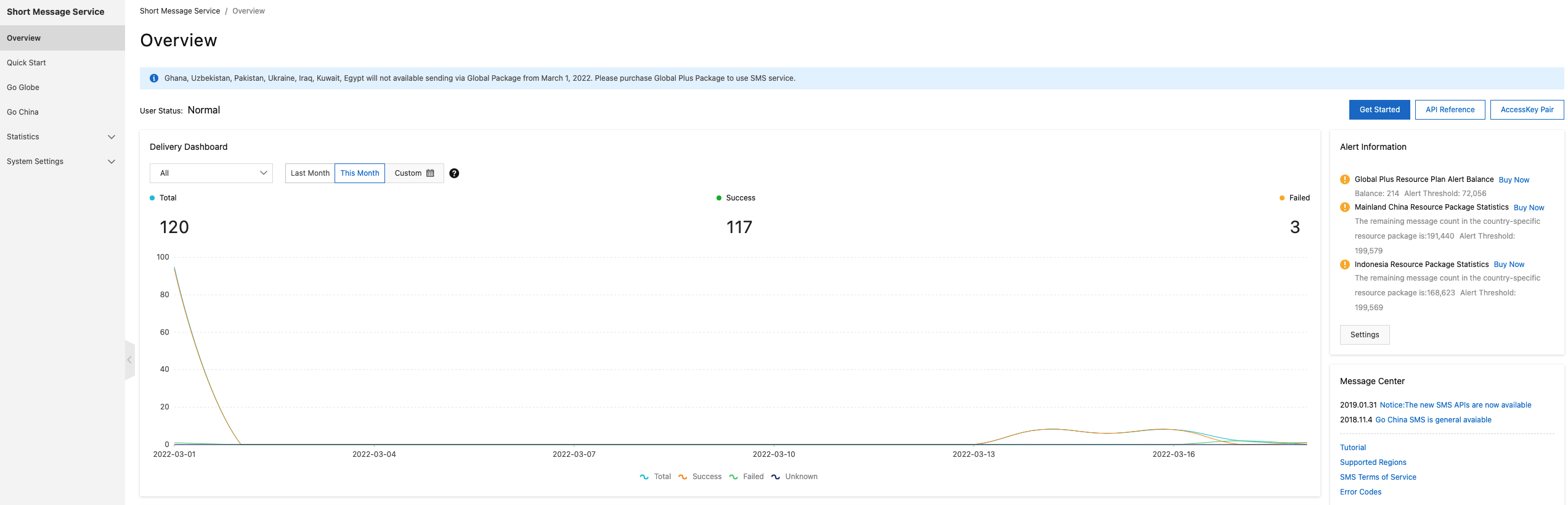Choose the Custom date range
Viewport: 1568px width, 505px height.
[414, 173]
